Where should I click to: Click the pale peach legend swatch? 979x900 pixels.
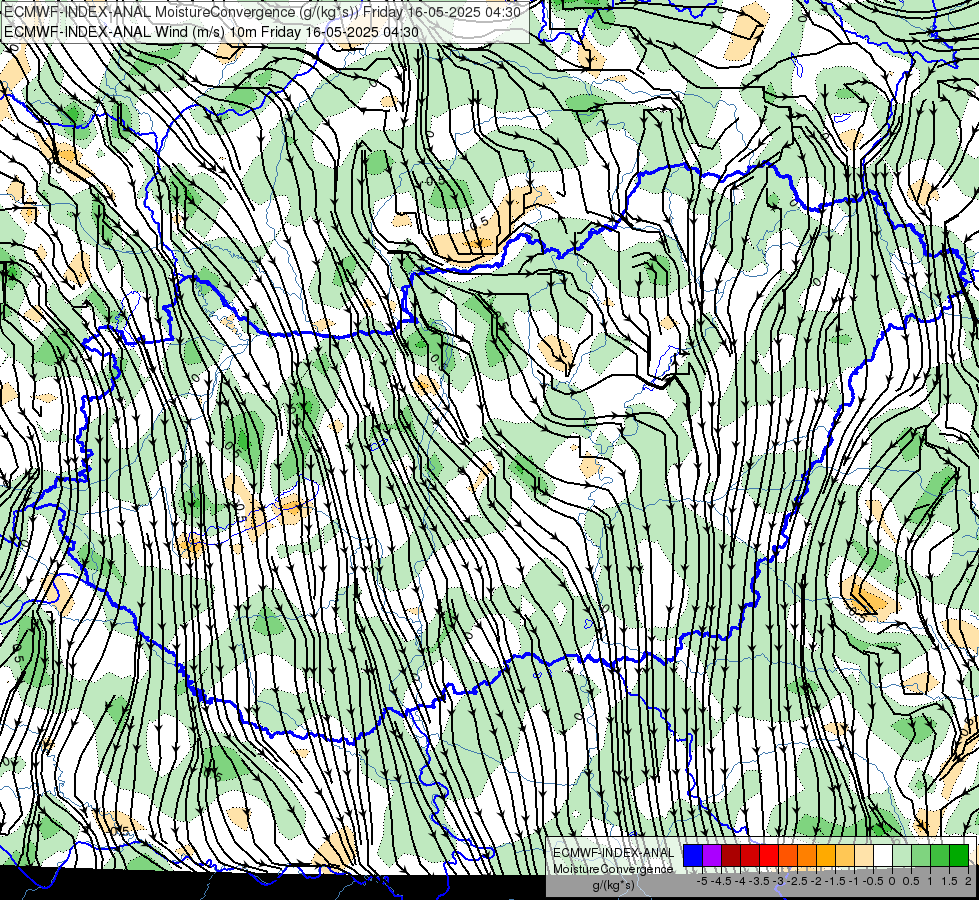864,856
